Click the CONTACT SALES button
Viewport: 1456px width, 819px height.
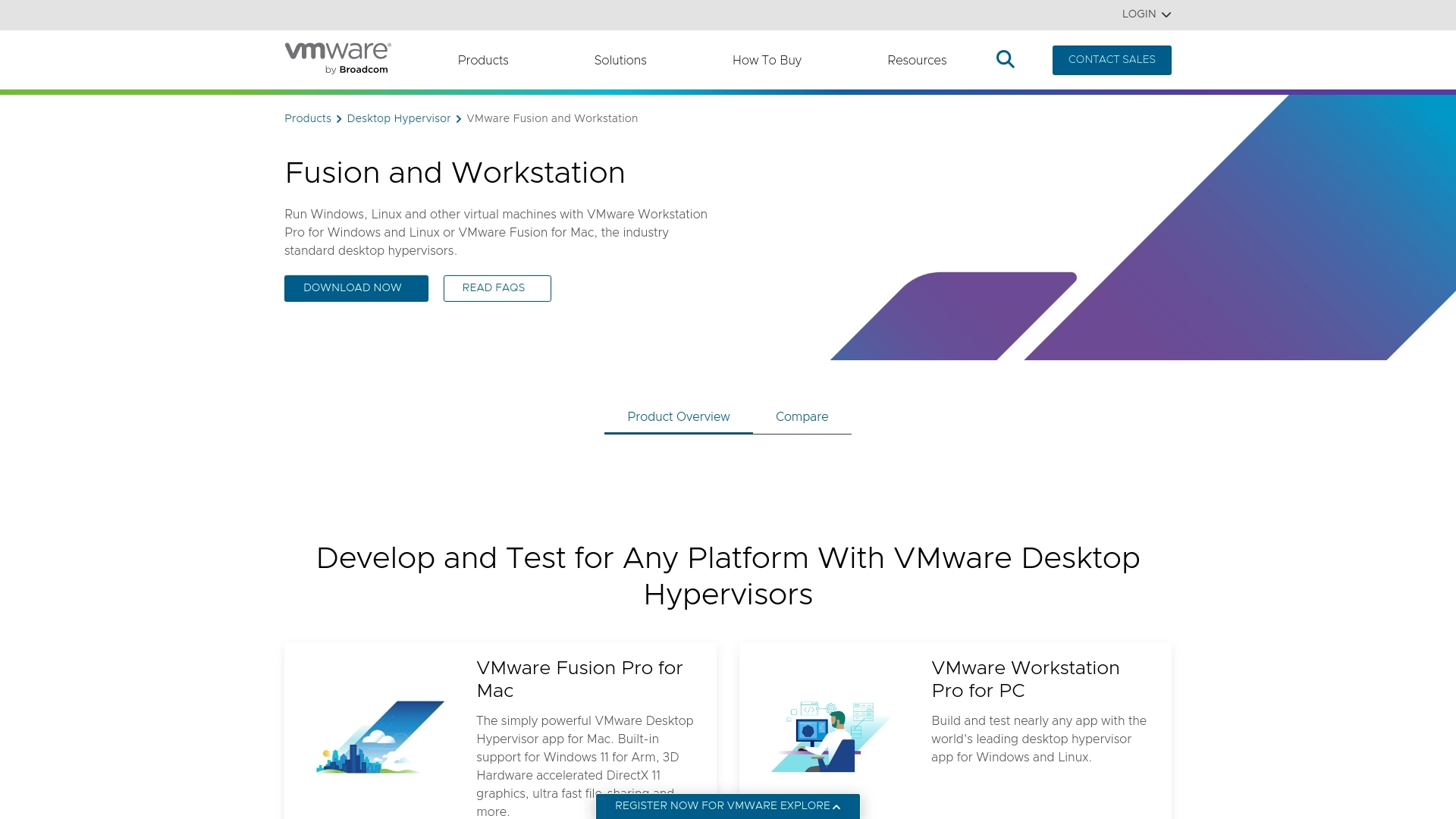tap(1112, 60)
